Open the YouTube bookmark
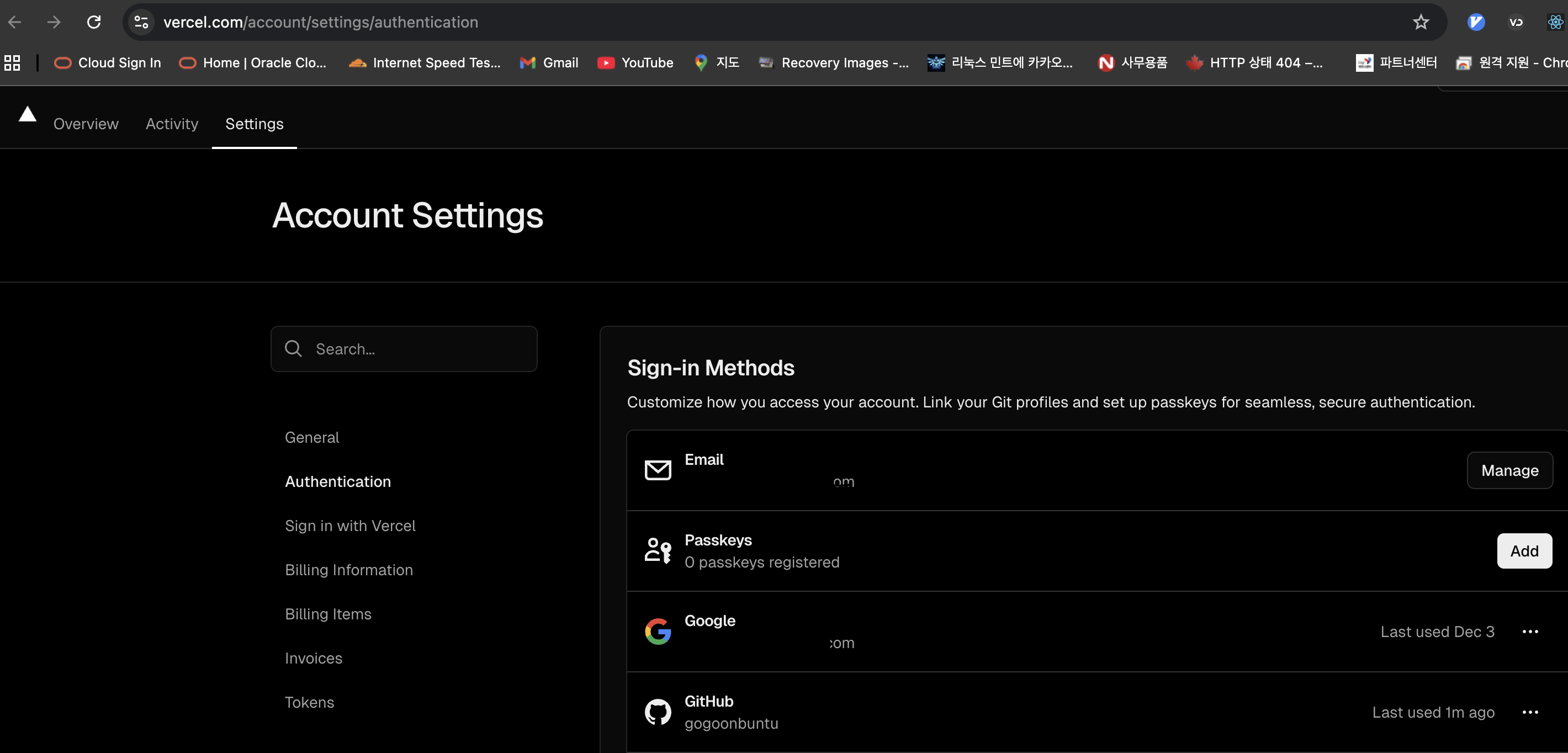 (x=635, y=63)
